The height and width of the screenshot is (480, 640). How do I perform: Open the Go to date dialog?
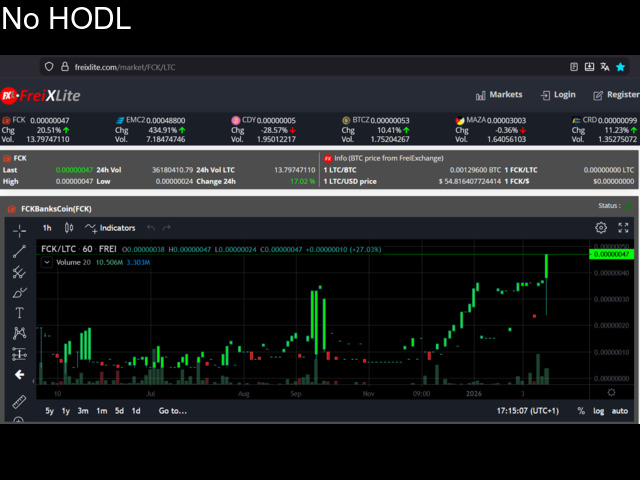click(x=173, y=411)
